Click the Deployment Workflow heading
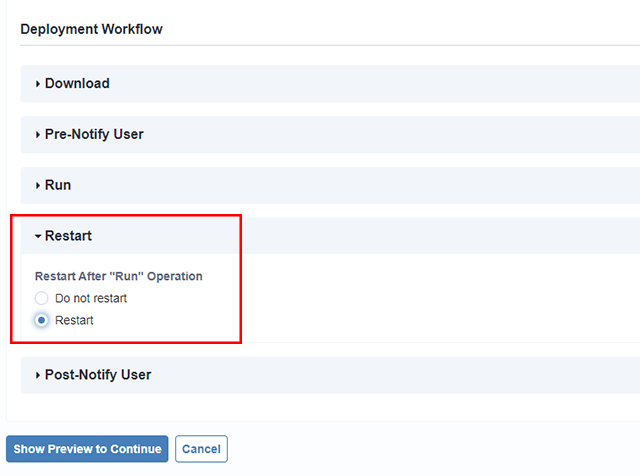 click(x=91, y=29)
